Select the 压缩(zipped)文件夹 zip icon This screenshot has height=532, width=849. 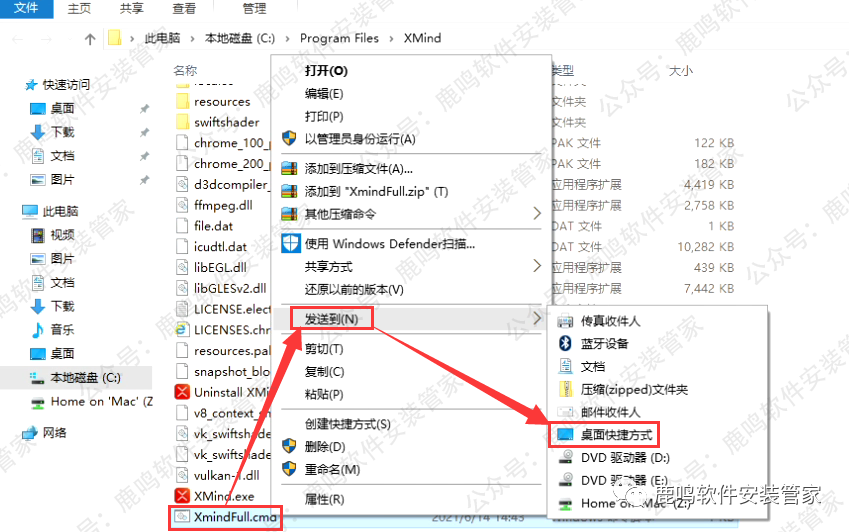[x=565, y=389]
